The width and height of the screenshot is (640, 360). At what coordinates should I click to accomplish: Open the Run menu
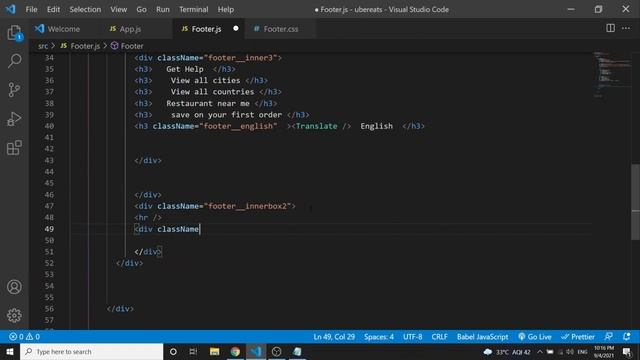click(162, 9)
